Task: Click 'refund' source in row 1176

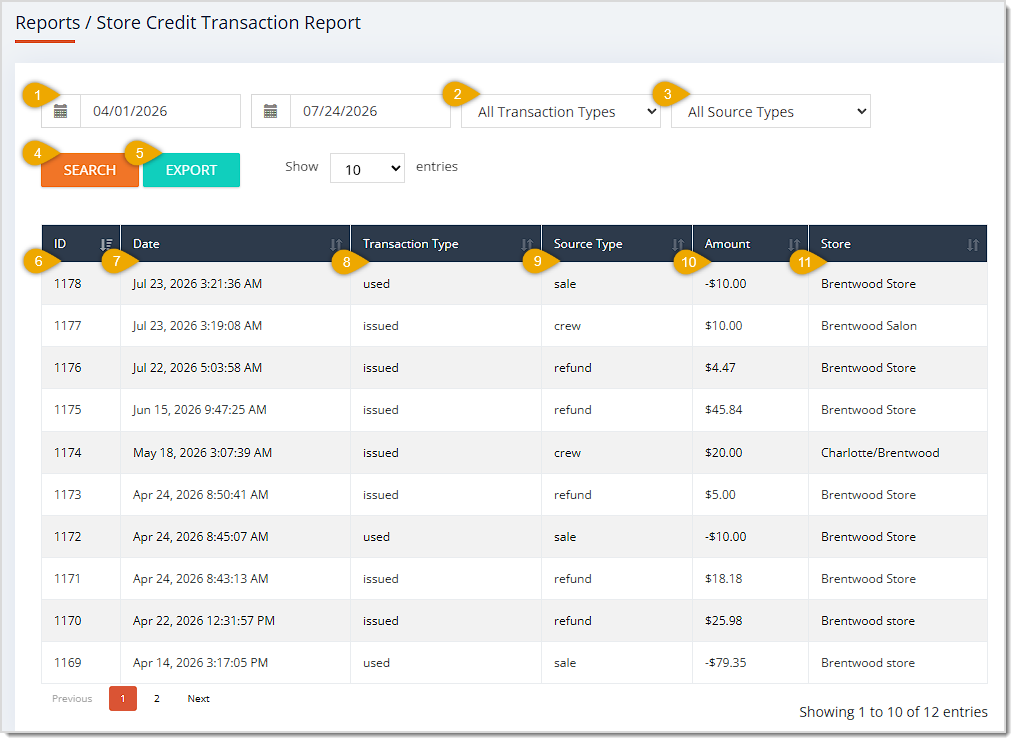Action: (x=573, y=368)
